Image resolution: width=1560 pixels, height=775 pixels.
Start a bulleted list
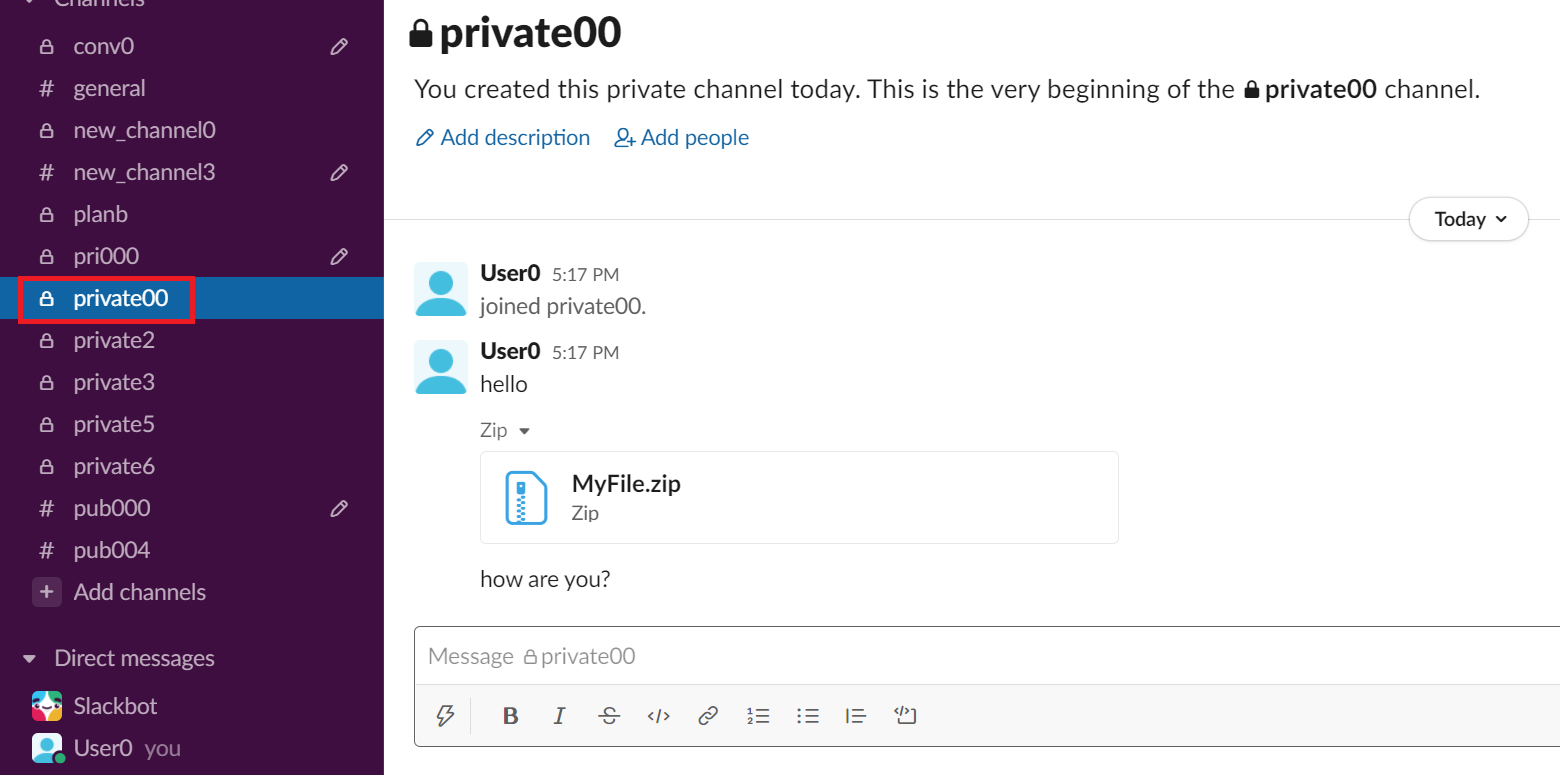point(807,715)
